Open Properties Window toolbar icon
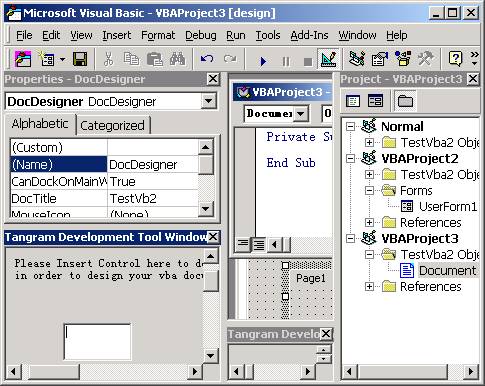The image size is (485, 386). (x=380, y=59)
